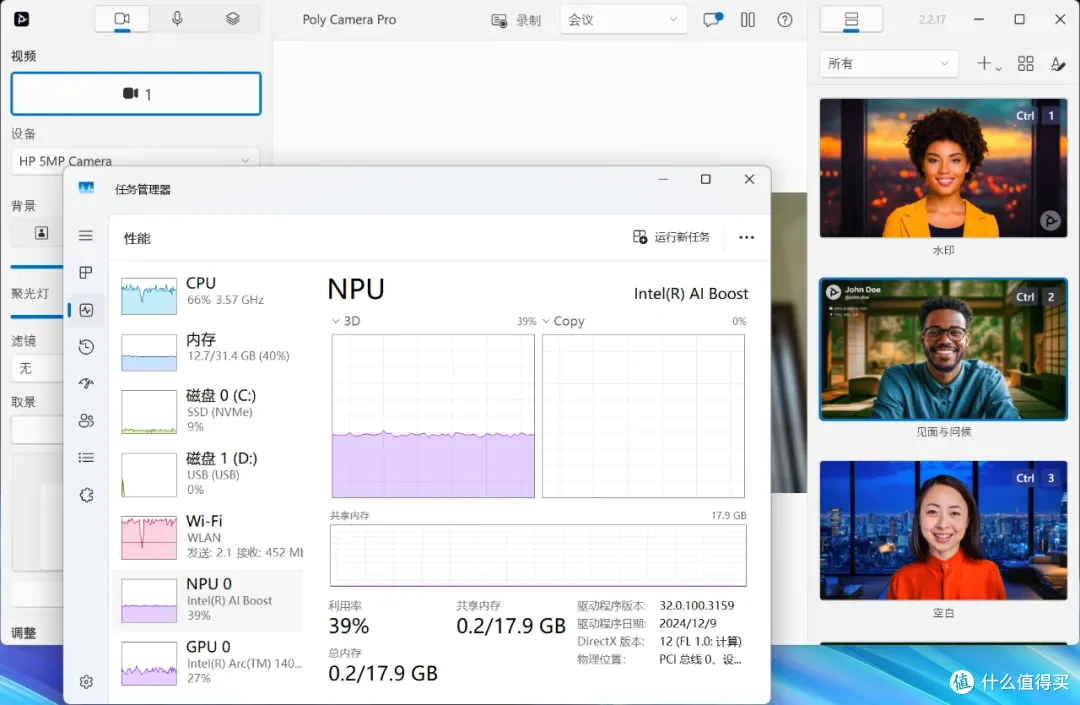Add a new scene with plus icon
Image resolution: width=1080 pixels, height=705 pixels.
coord(988,64)
